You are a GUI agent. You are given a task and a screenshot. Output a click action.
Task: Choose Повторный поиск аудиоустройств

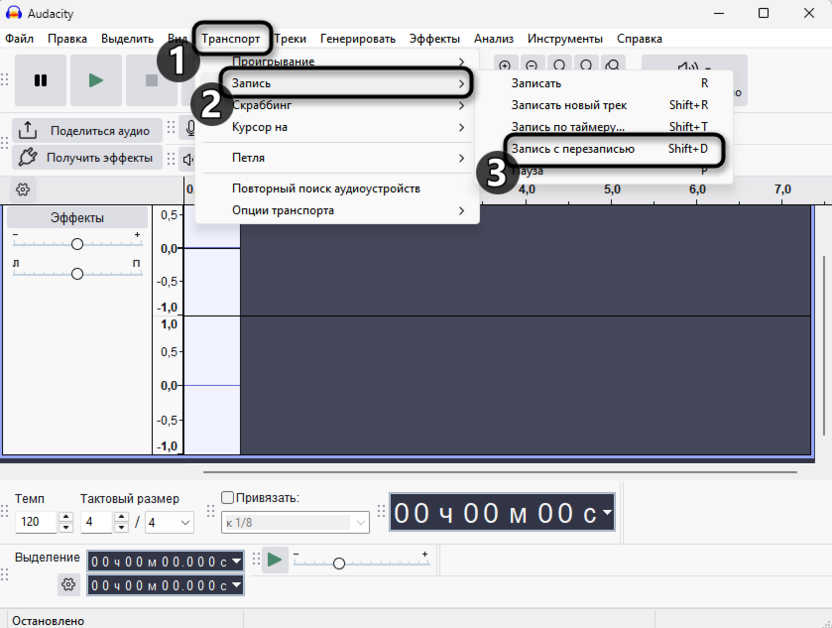(337, 188)
